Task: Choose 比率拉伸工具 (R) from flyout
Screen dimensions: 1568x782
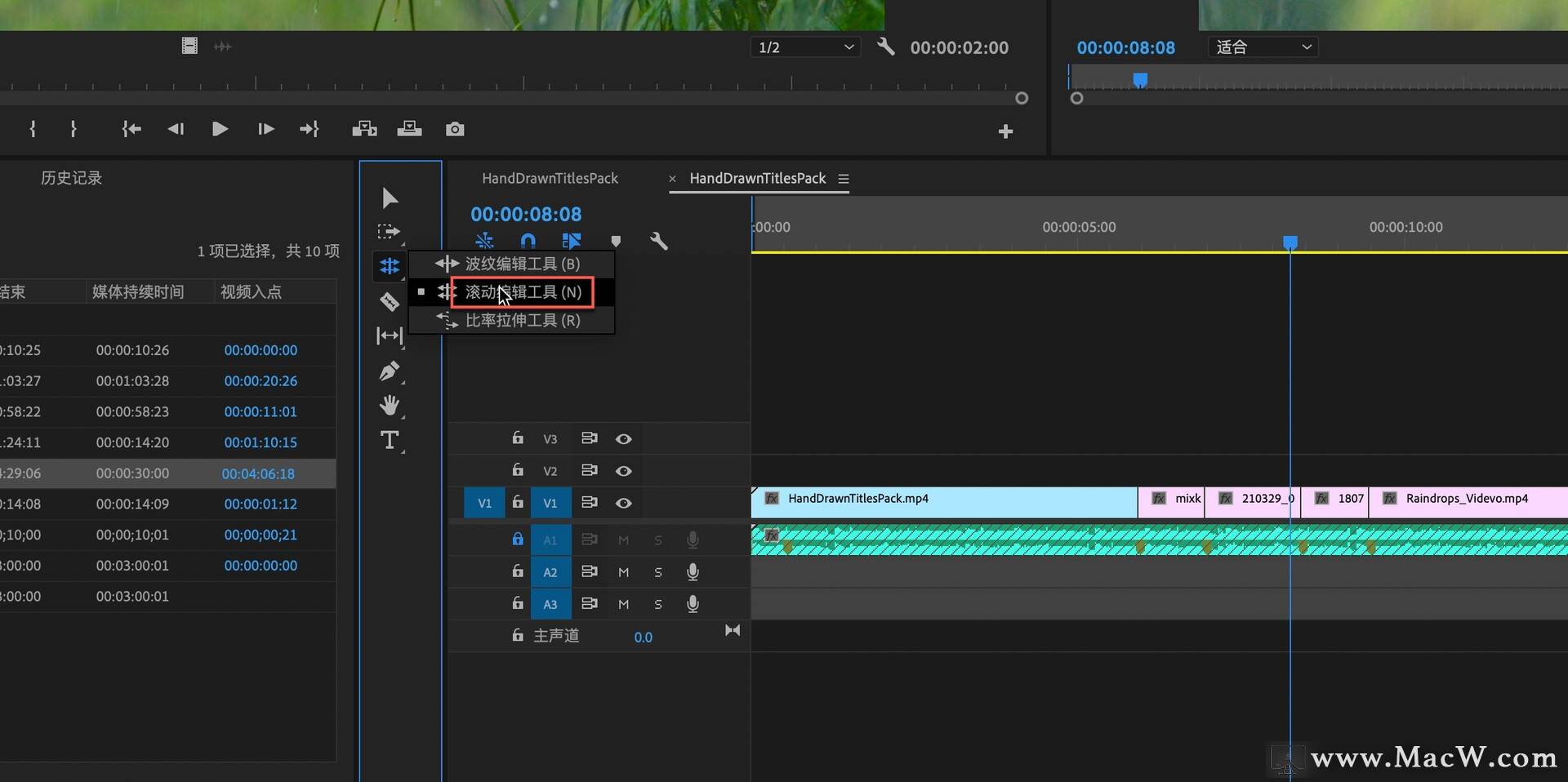Action: tap(511, 320)
